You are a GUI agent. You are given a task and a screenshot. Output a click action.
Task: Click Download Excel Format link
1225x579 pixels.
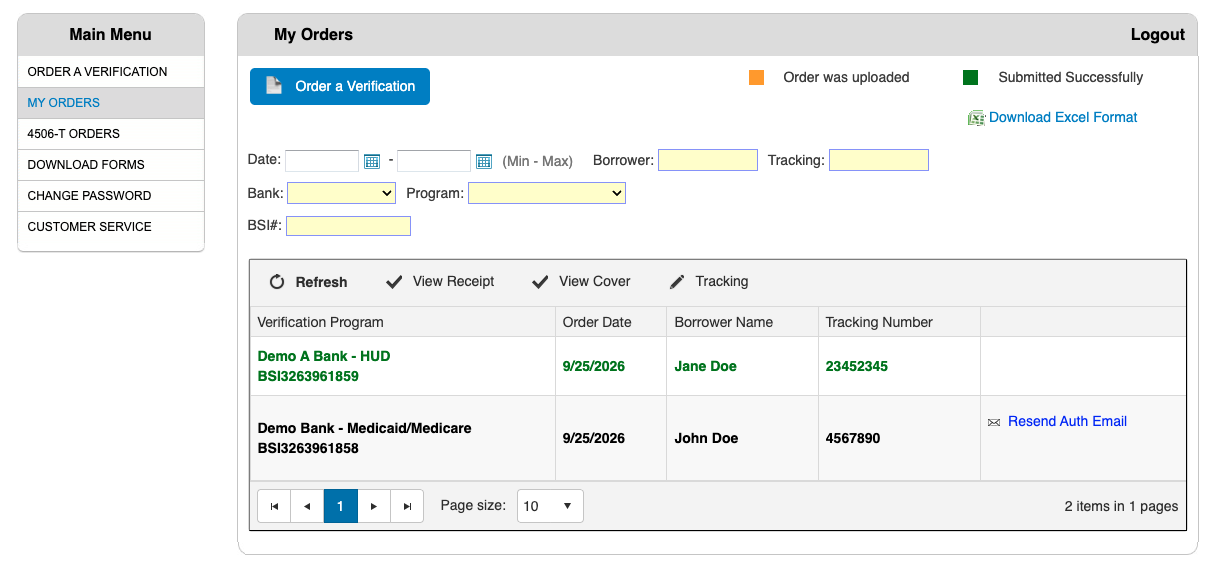[x=1063, y=118]
